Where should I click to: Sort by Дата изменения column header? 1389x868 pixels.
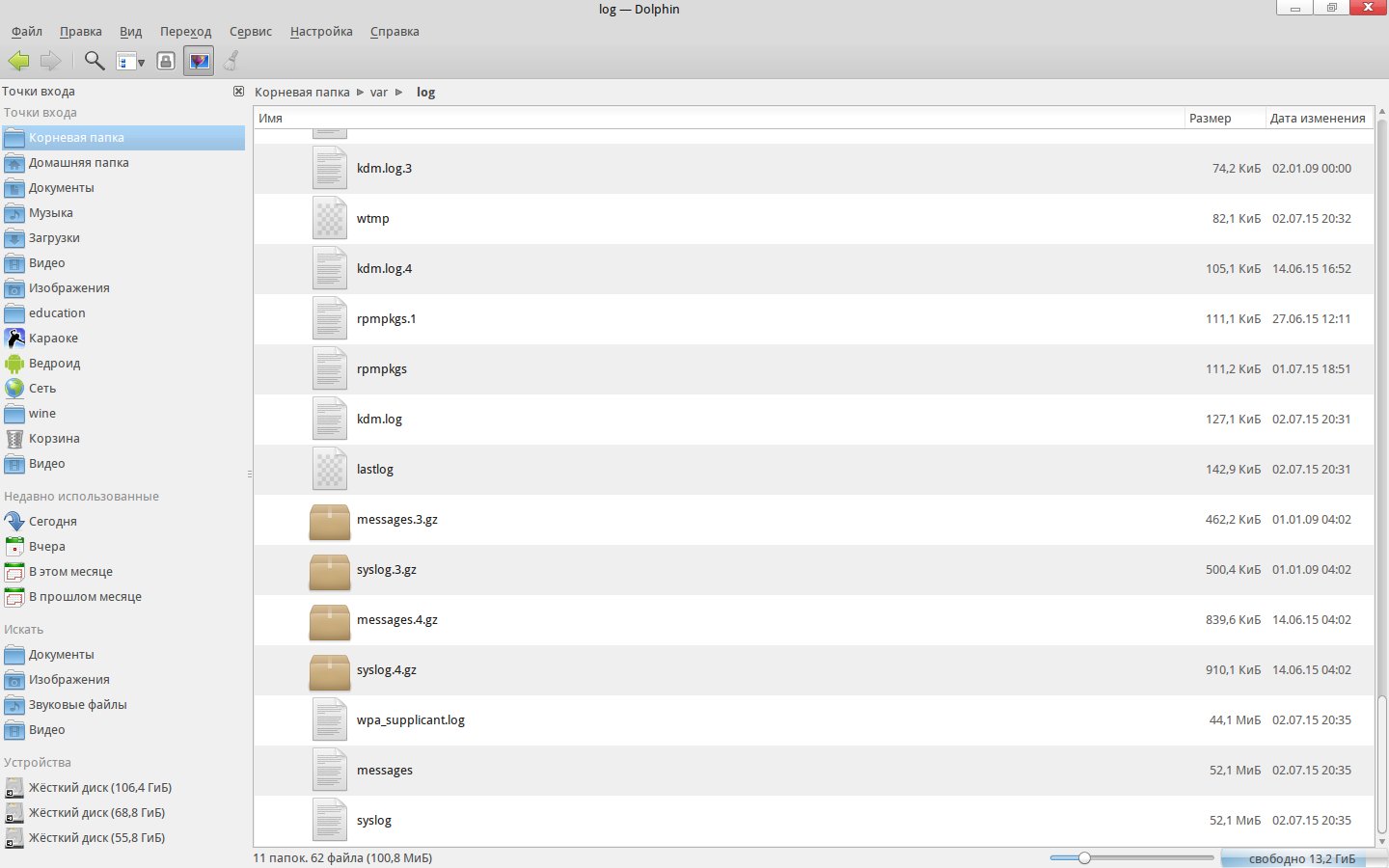(1318, 119)
